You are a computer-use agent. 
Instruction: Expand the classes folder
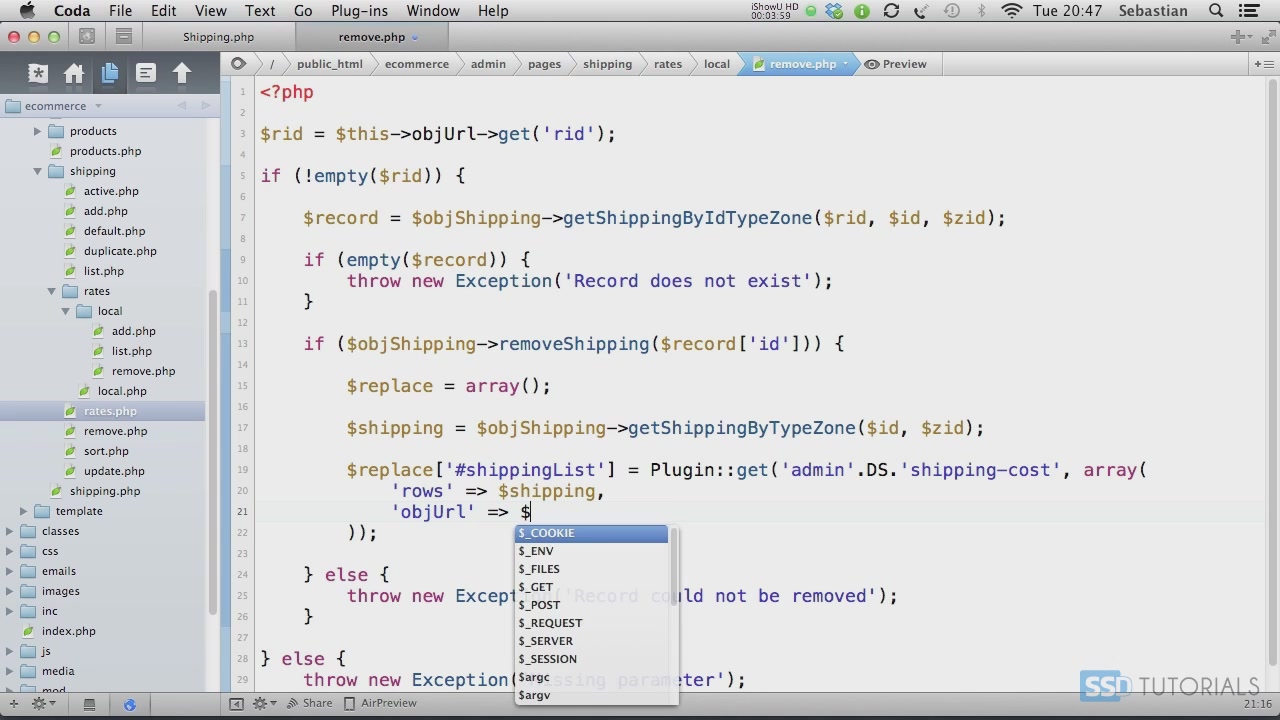[10, 531]
